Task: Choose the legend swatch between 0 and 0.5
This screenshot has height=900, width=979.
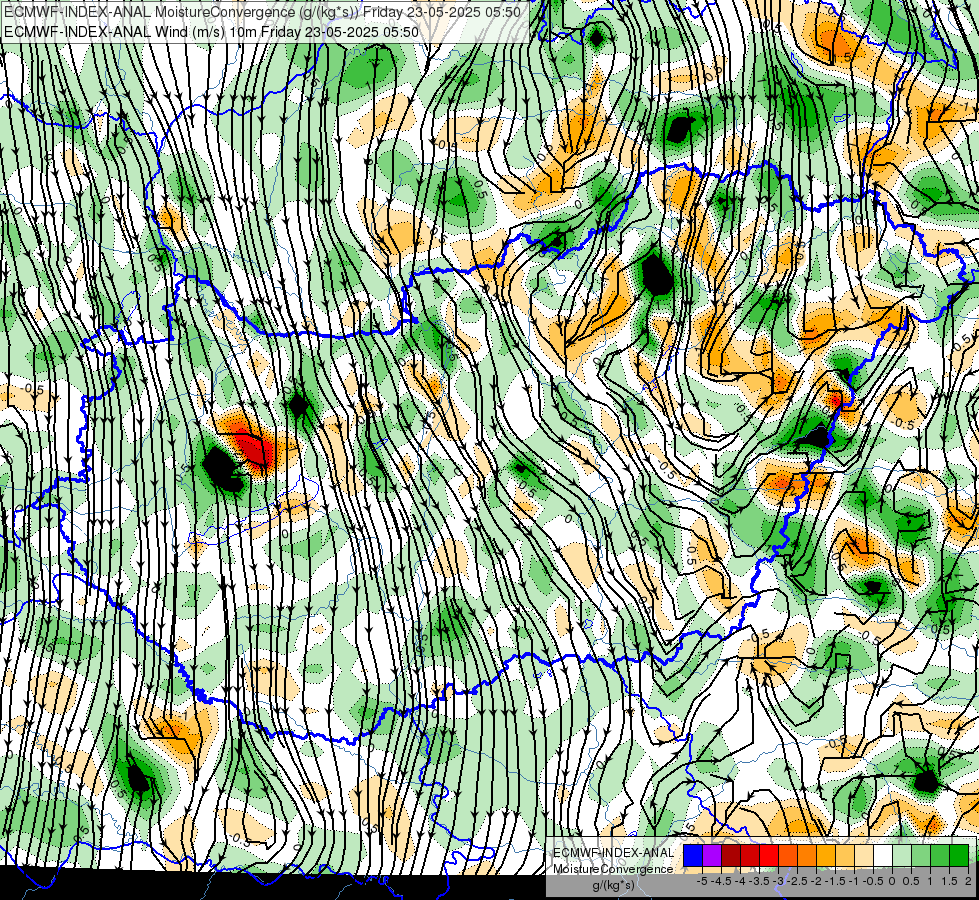Action: click(902, 856)
